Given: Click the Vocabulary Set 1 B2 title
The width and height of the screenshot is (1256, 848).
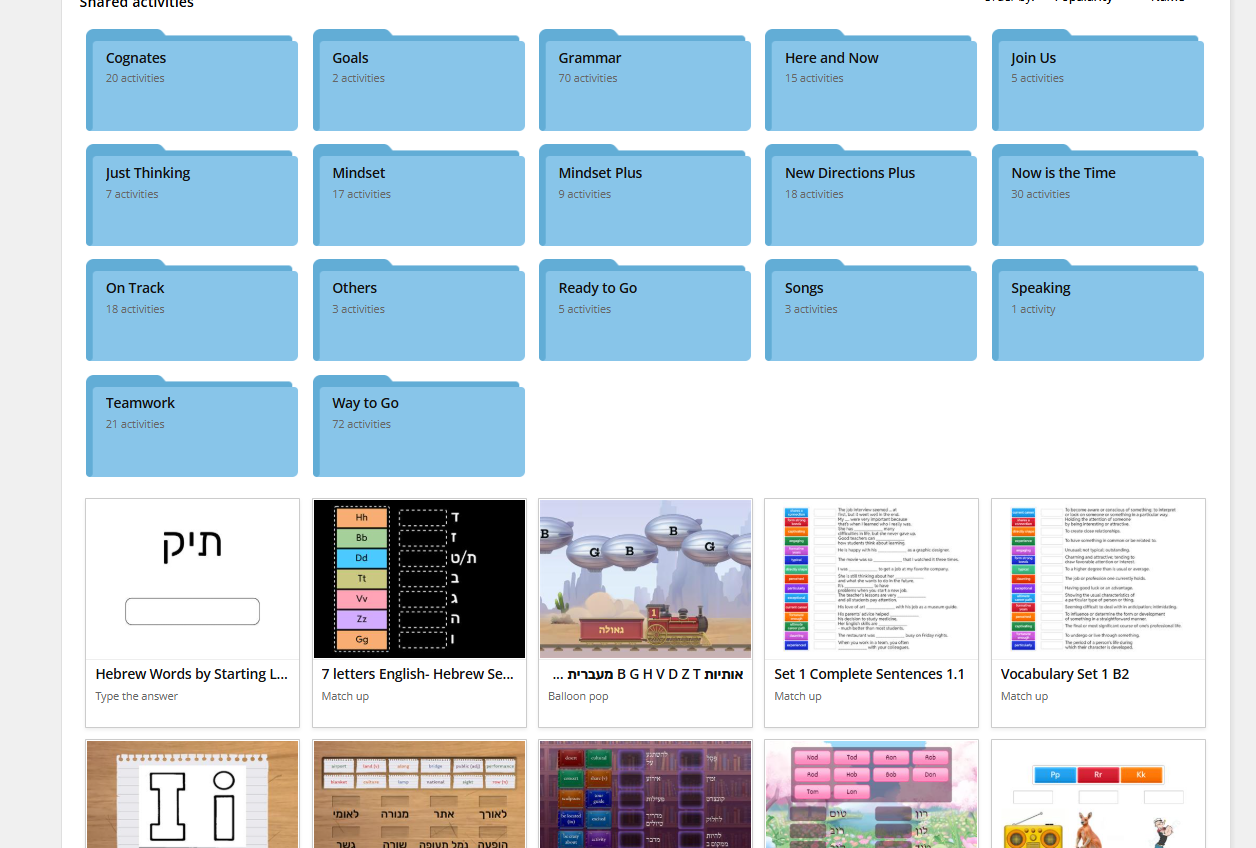Looking at the screenshot, I should click(x=1064, y=674).
